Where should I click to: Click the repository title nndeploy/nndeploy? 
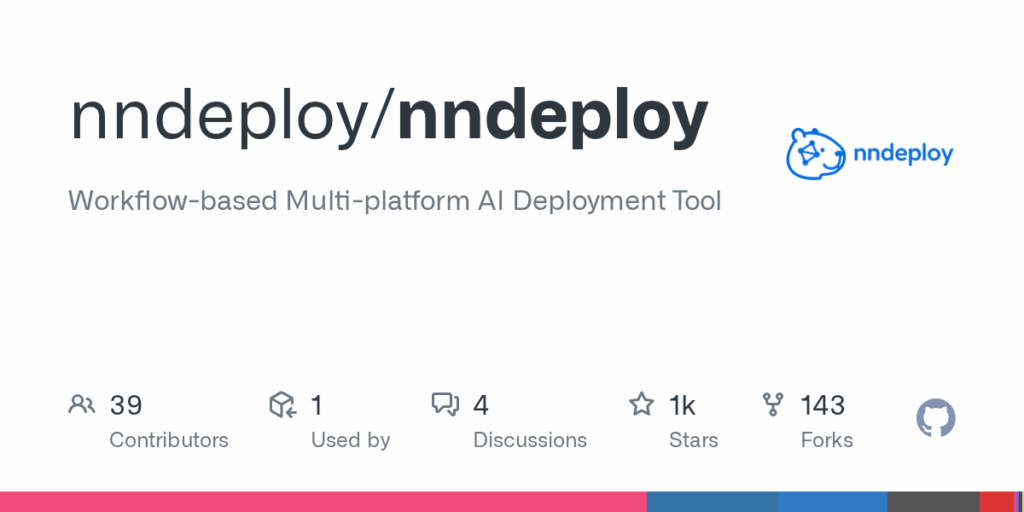(x=389, y=117)
